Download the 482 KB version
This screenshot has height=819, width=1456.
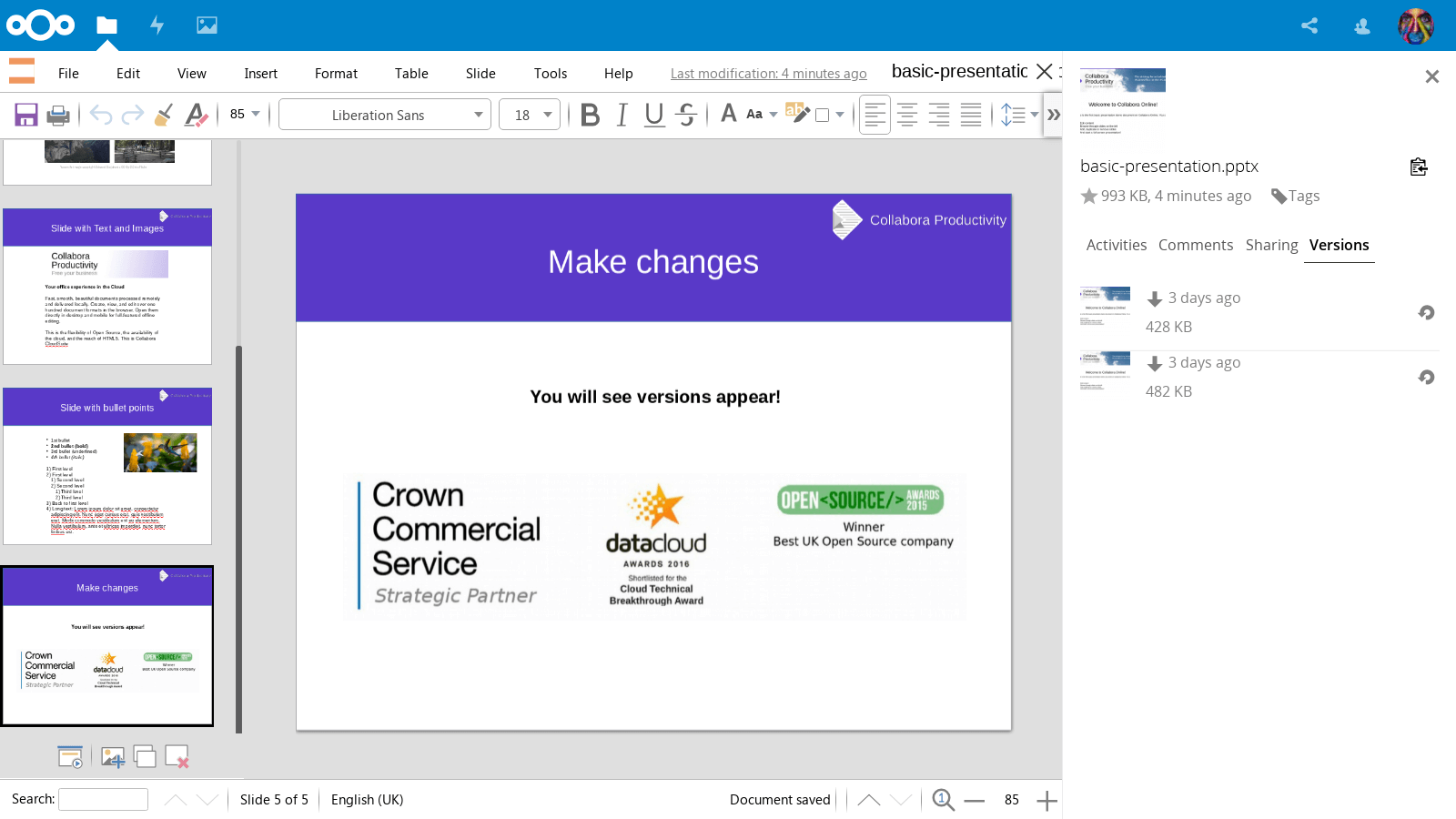(1155, 363)
